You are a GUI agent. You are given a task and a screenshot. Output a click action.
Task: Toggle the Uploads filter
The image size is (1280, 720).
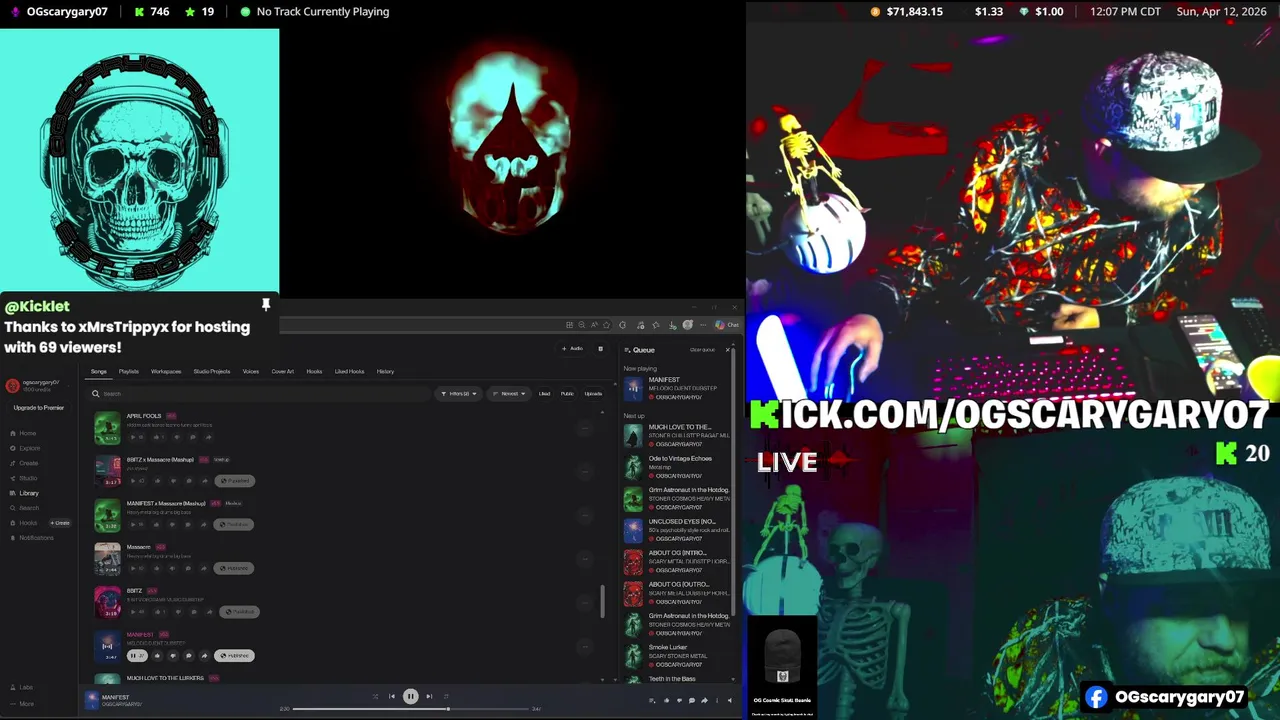coord(593,393)
